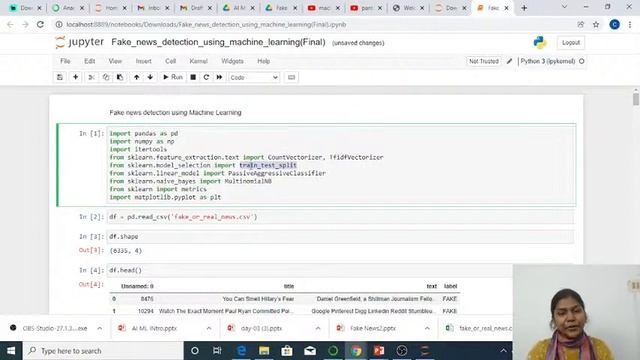Image resolution: width=640 pixels, height=360 pixels.
Task: Click the Logout button
Action: pos(571,42)
